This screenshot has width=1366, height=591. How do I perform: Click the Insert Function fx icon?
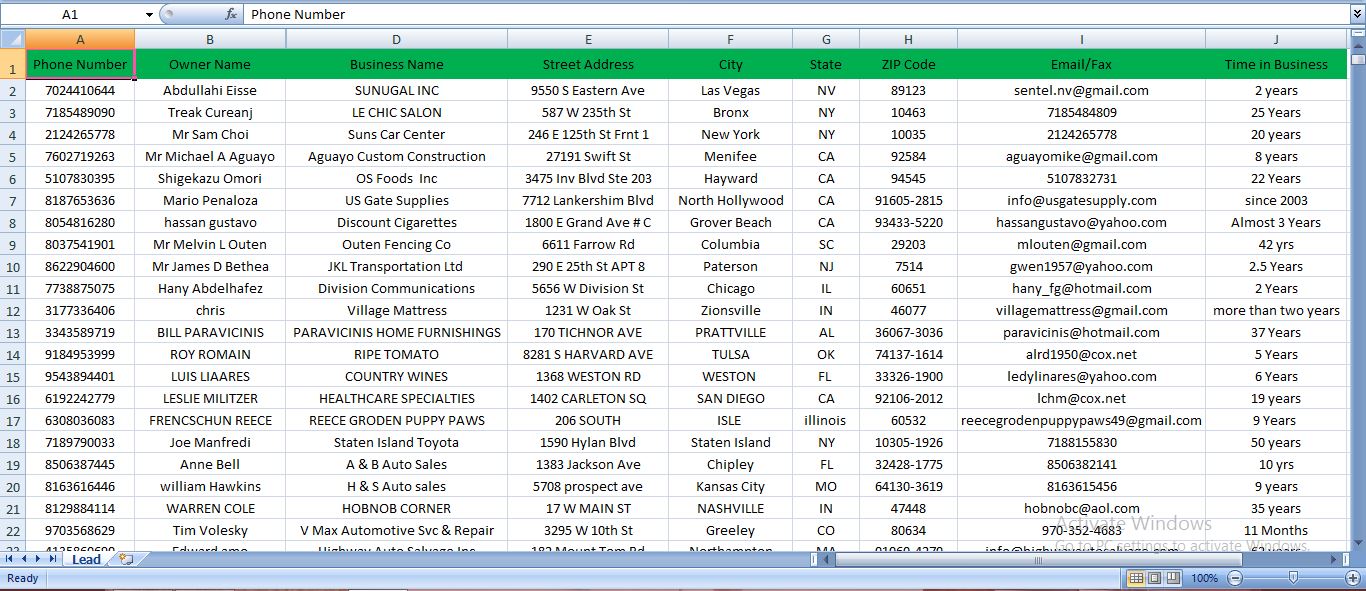(231, 14)
